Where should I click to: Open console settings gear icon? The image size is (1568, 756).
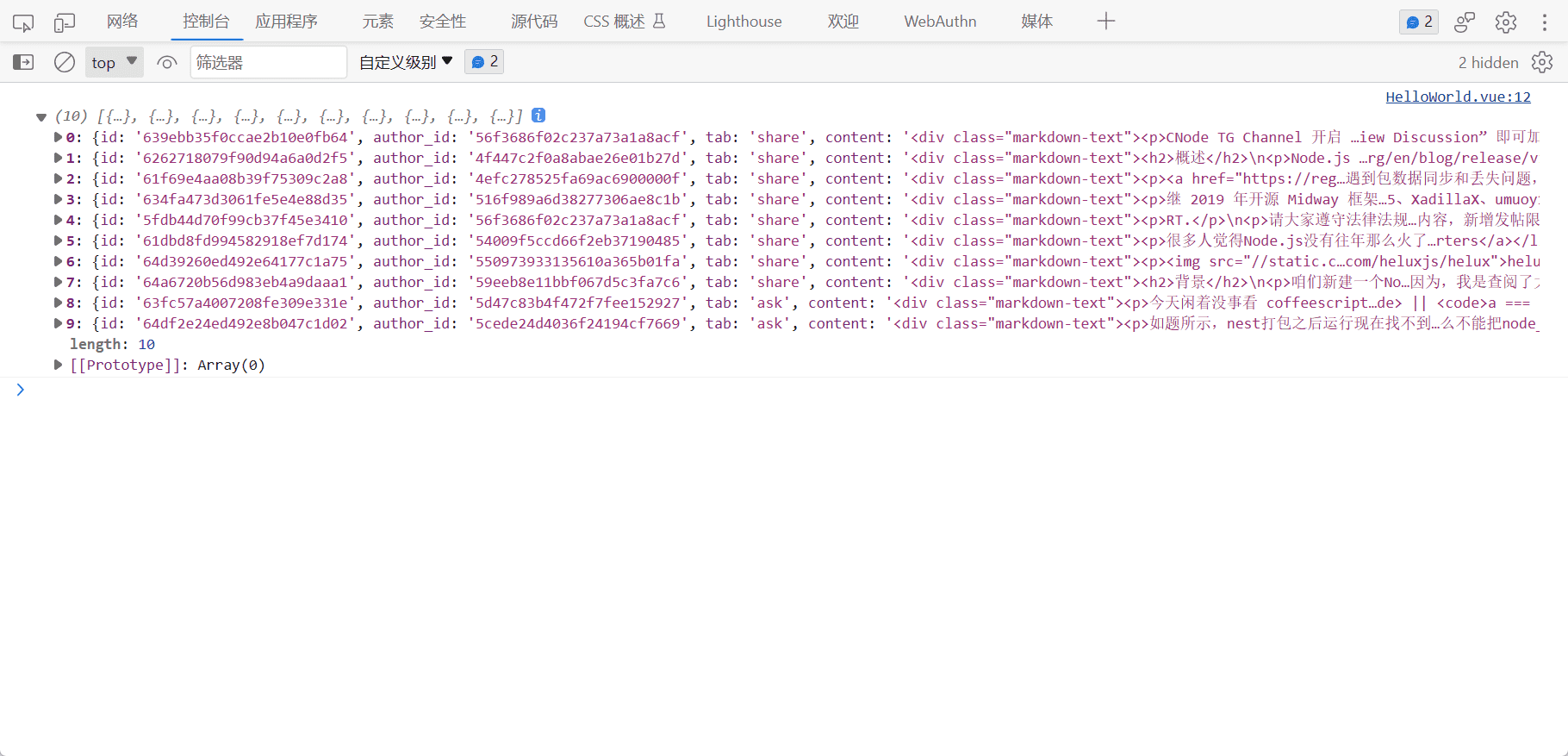click(x=1542, y=62)
